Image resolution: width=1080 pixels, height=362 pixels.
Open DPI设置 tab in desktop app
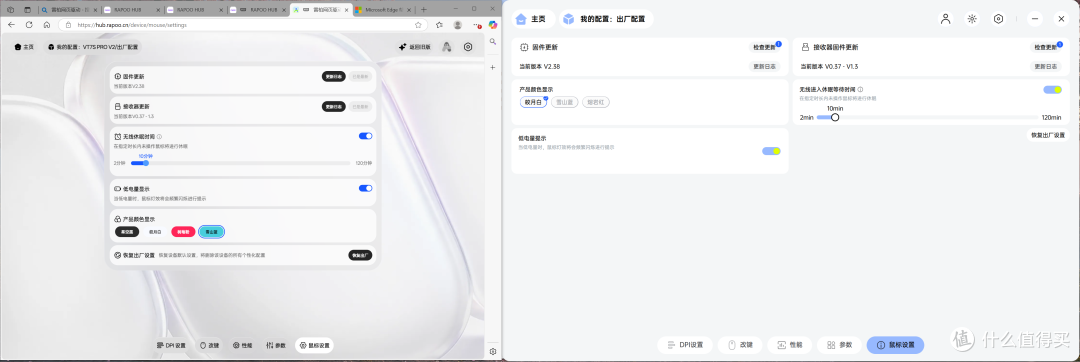685,345
